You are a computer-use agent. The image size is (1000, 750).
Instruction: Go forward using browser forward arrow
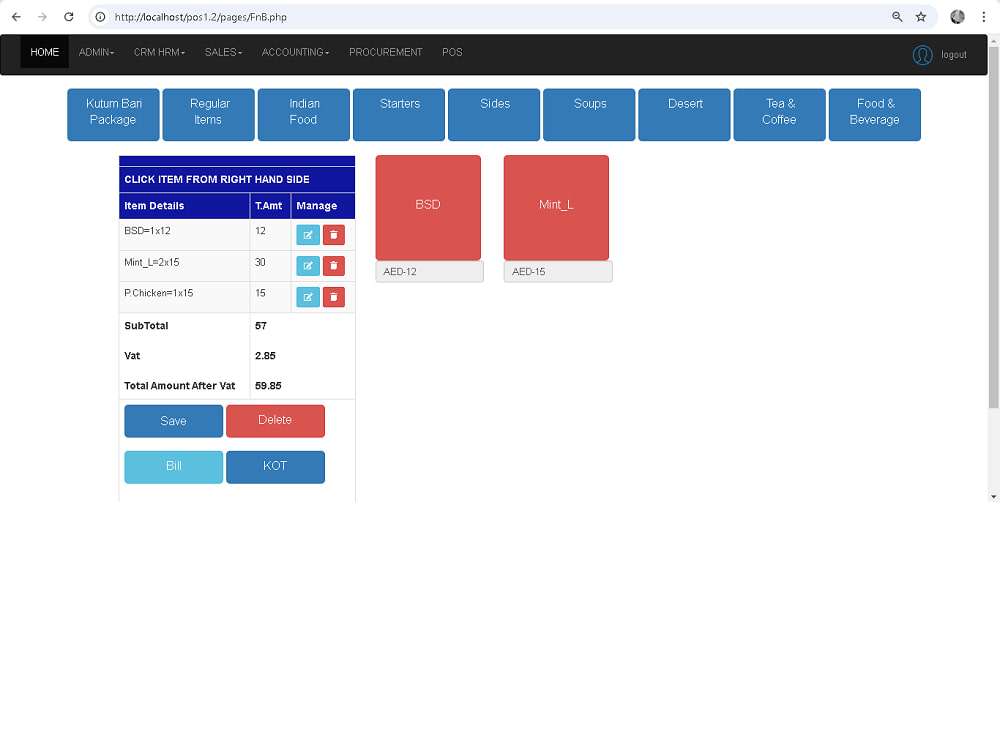click(42, 17)
